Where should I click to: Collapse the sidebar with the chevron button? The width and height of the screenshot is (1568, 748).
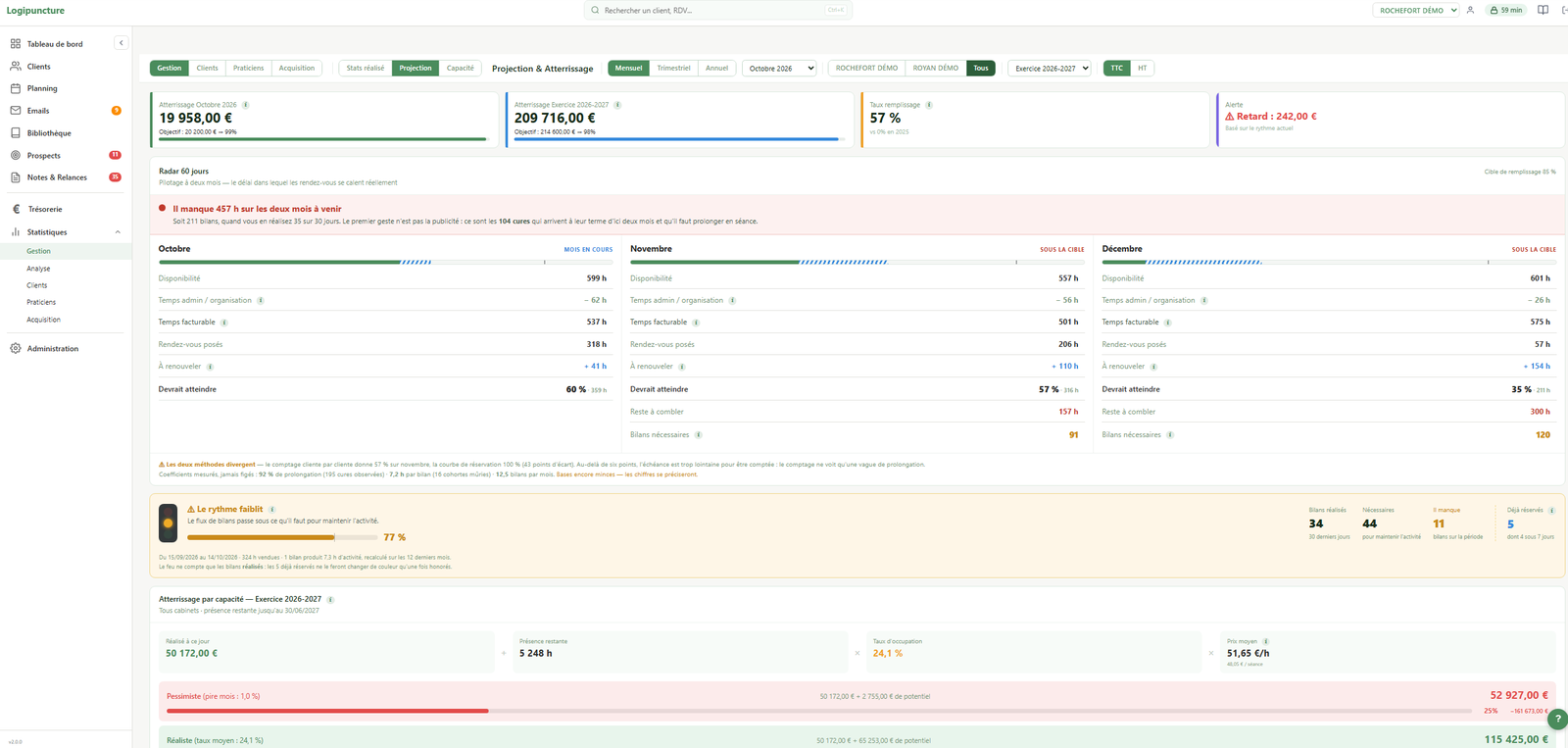pyautogui.click(x=121, y=43)
